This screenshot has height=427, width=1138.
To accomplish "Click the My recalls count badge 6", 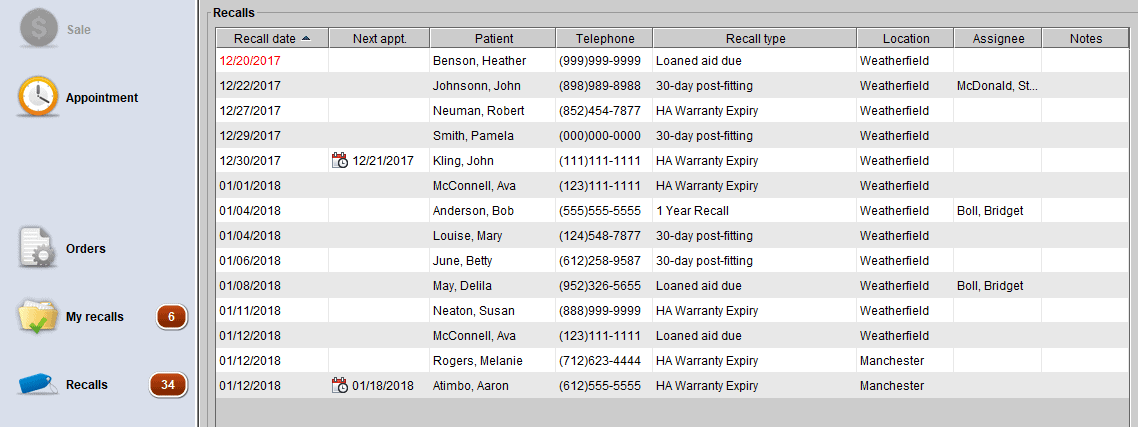I will (x=171, y=317).
